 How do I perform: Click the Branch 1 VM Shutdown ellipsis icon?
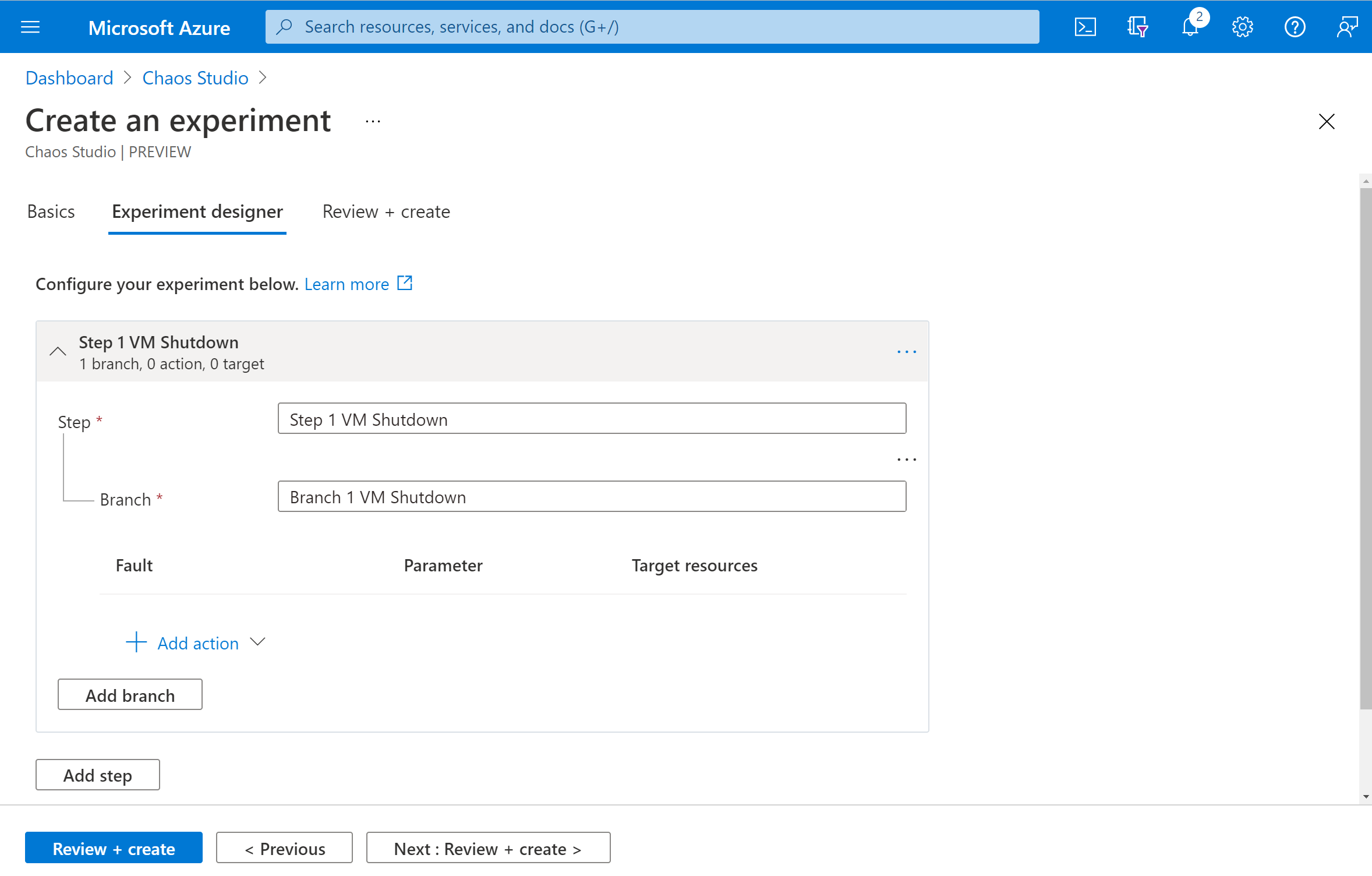click(x=907, y=459)
